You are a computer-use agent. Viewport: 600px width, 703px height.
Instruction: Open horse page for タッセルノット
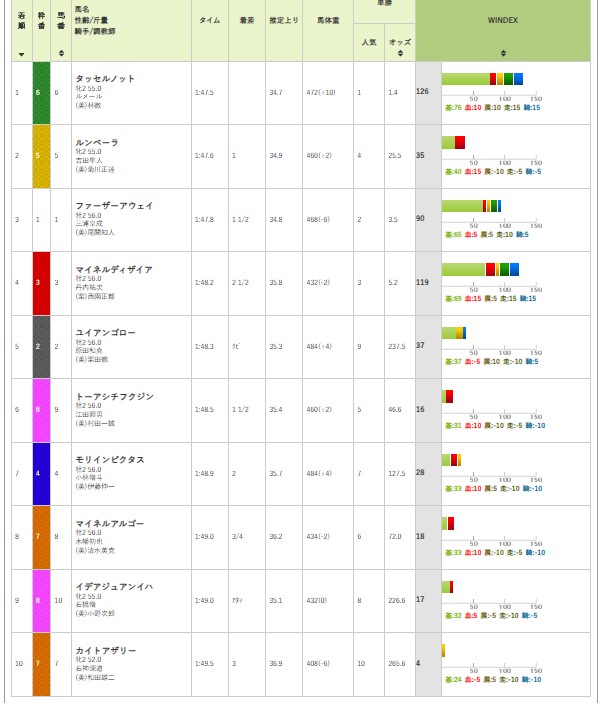pyautogui.click(x=105, y=78)
